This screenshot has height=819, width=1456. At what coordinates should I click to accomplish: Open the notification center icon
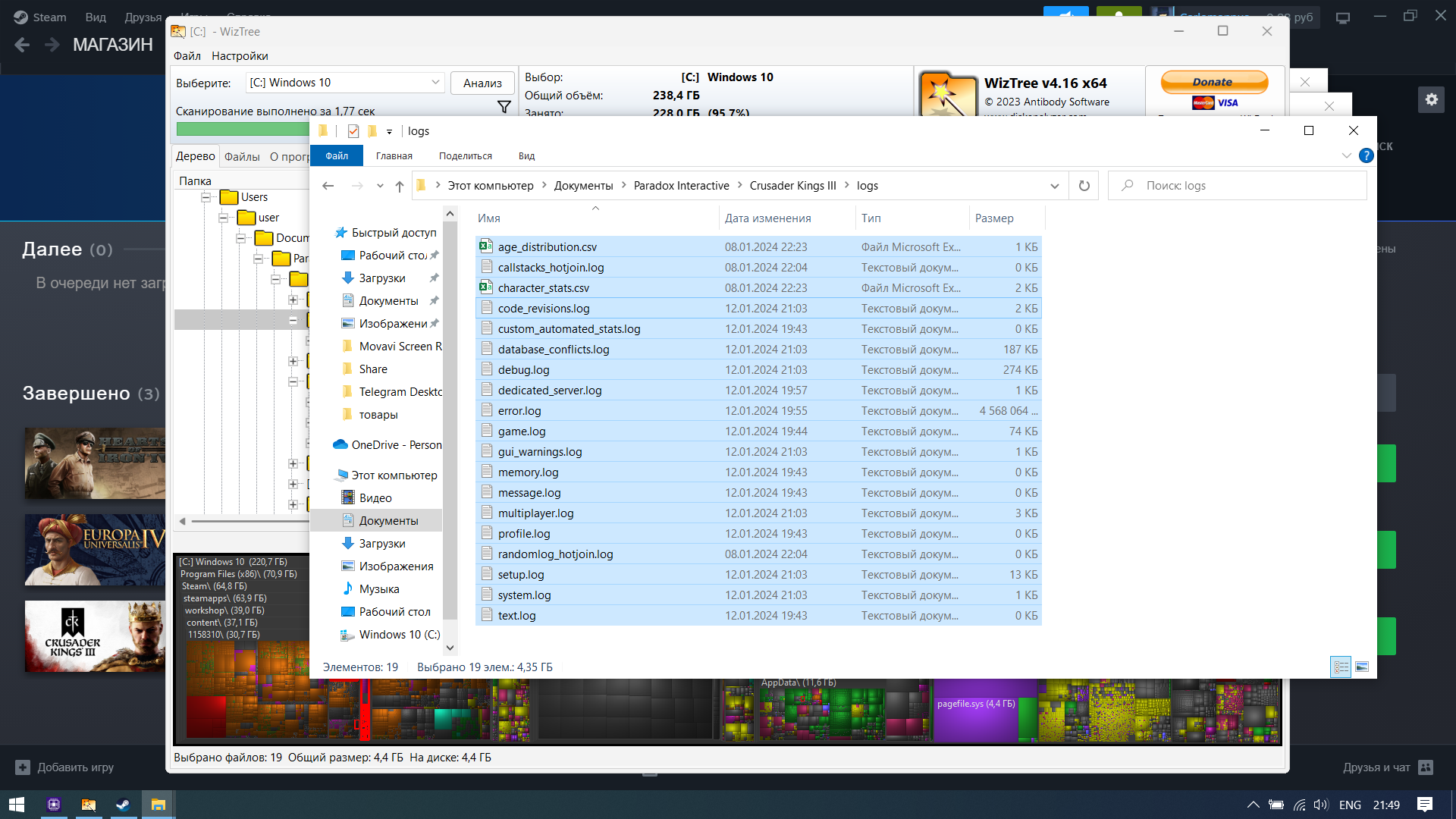[1425, 805]
